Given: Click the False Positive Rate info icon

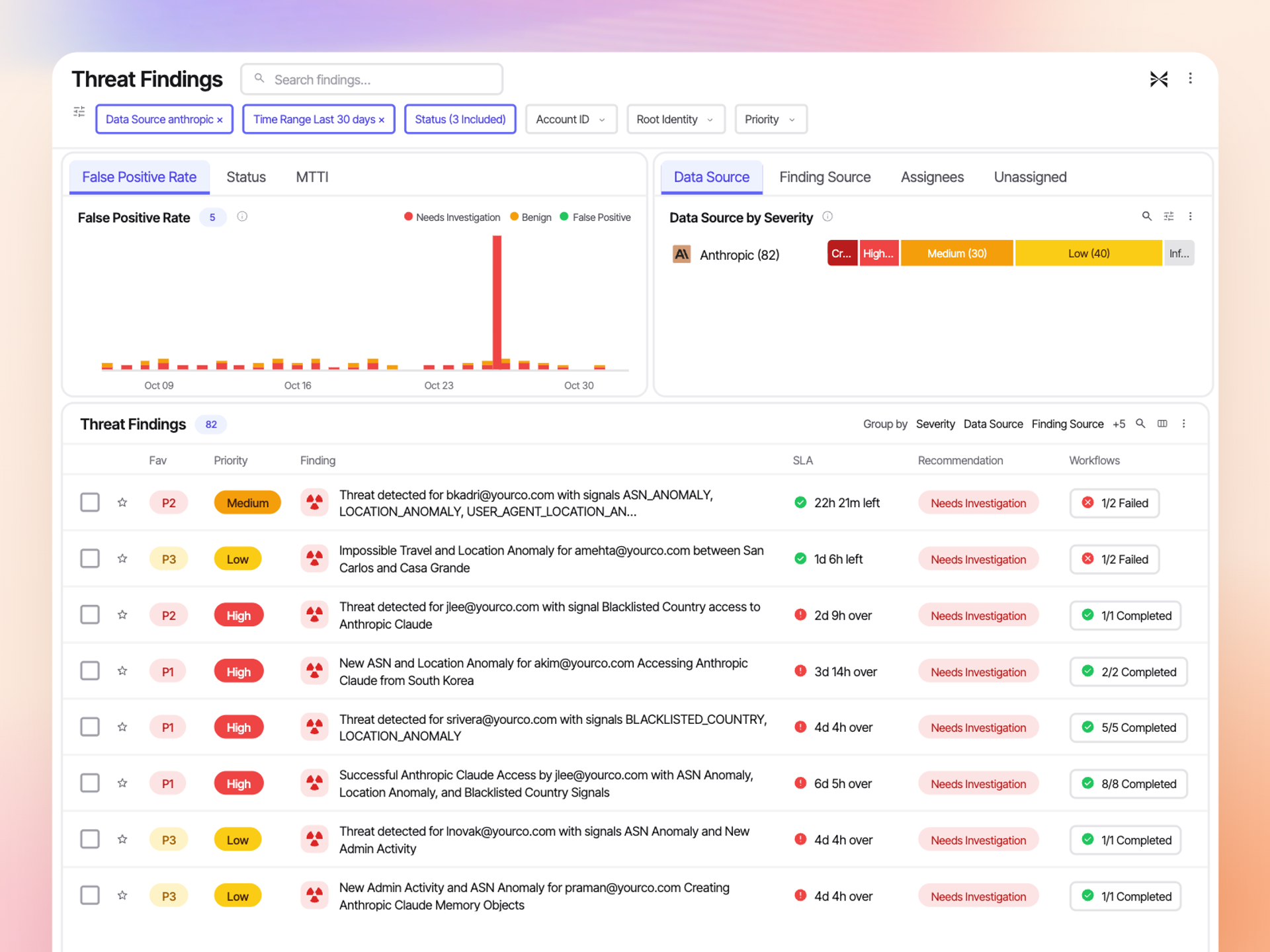Looking at the screenshot, I should click(x=242, y=217).
